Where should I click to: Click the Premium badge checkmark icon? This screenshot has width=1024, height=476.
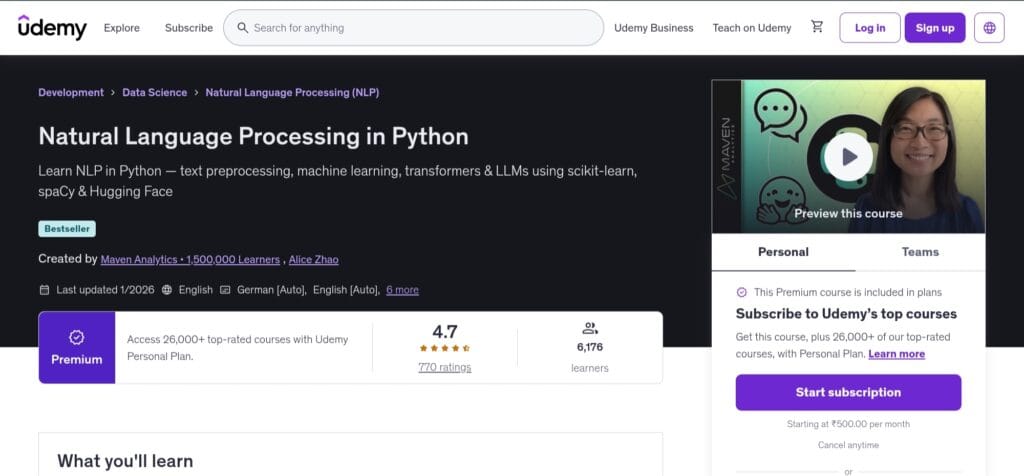click(76, 337)
